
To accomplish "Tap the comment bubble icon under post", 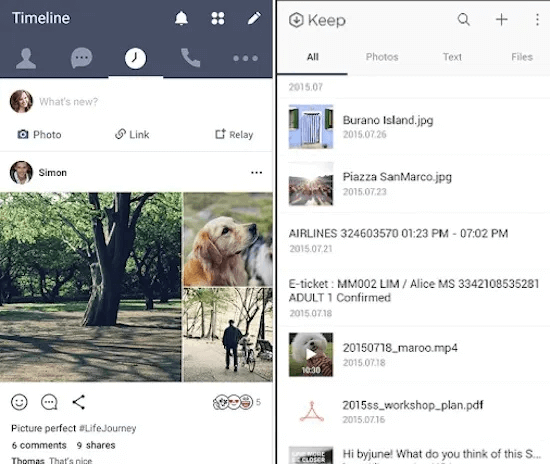I will point(49,402).
